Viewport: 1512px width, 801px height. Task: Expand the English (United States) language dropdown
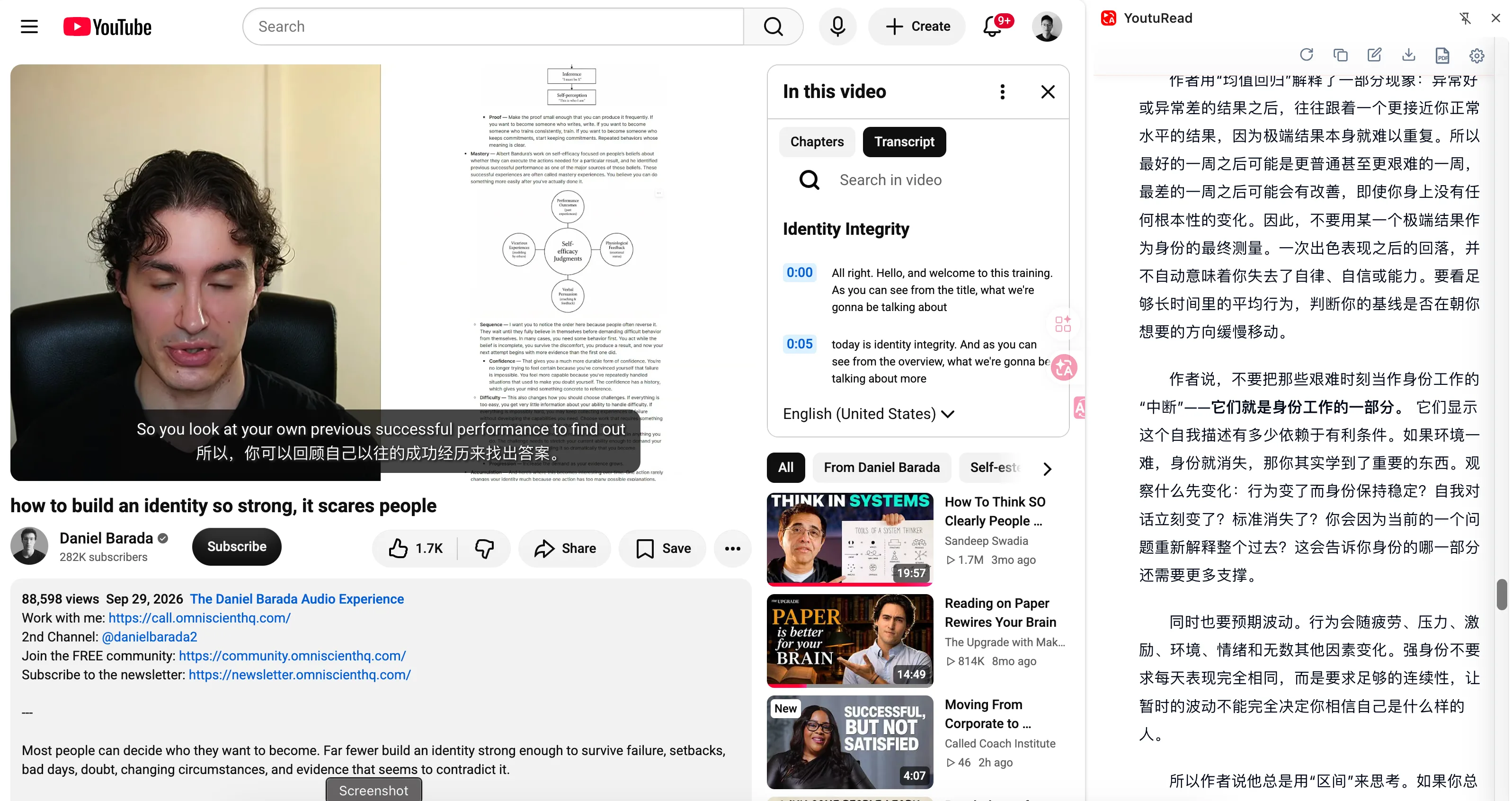click(x=868, y=414)
